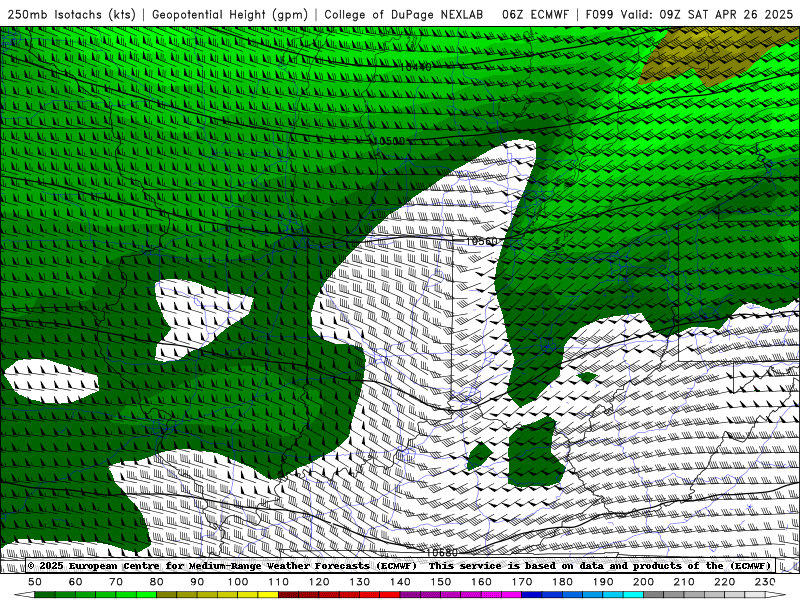Image resolution: width=800 pixels, height=600 pixels.
Task: Click the "200" value on the color scale
Action: 643,582
